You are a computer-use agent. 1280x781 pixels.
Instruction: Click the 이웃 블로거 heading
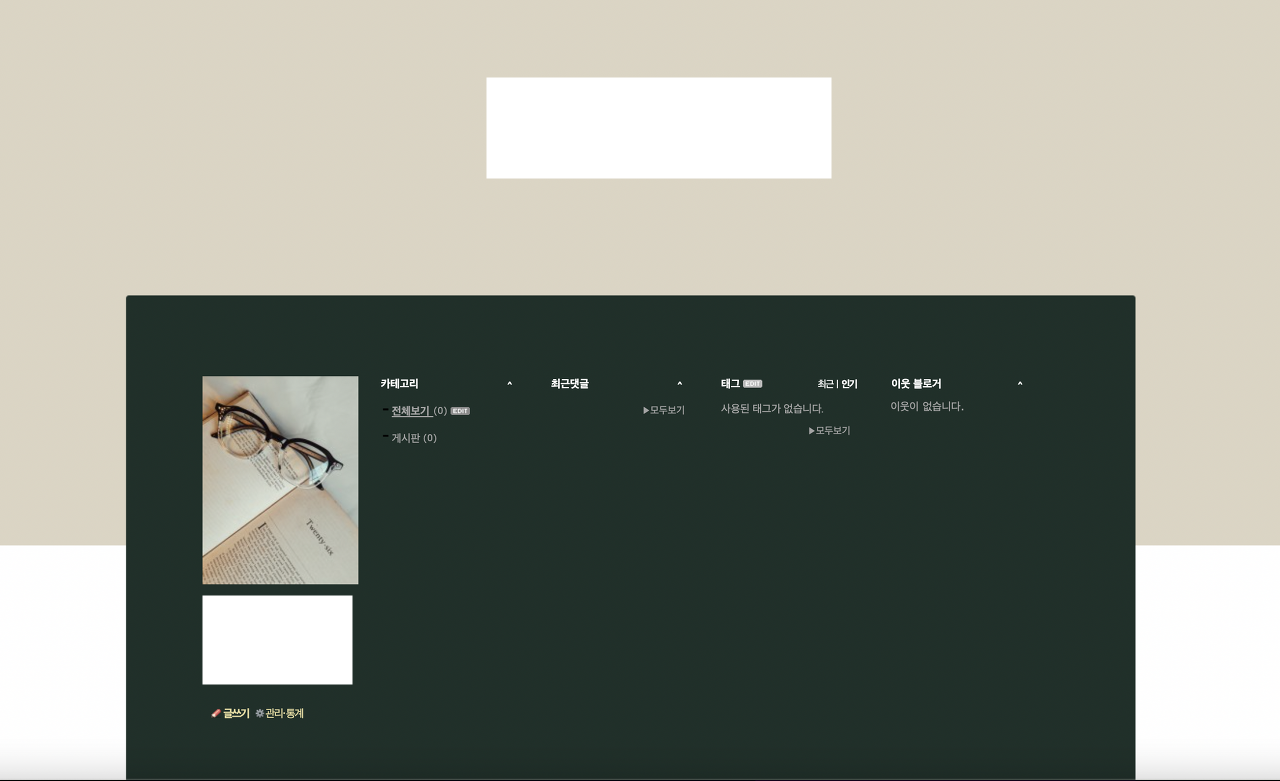915,384
